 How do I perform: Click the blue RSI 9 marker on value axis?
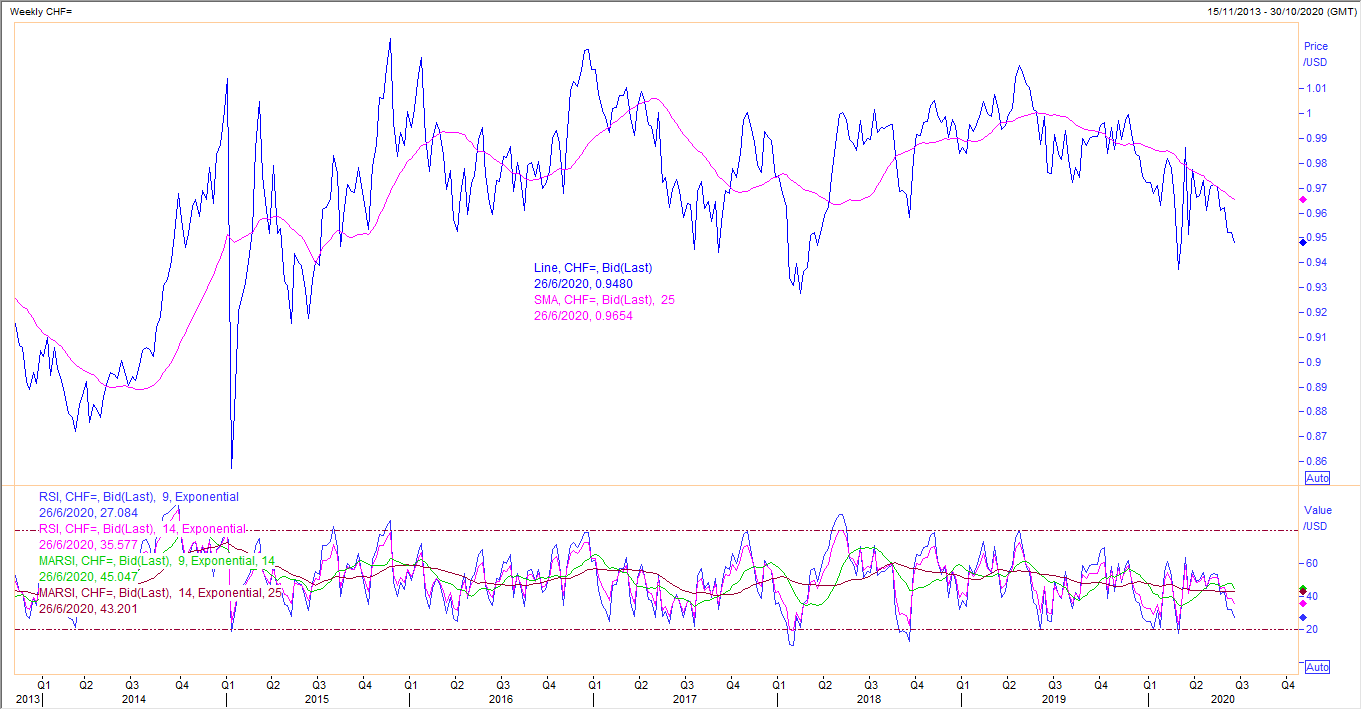pyautogui.click(x=1302, y=618)
